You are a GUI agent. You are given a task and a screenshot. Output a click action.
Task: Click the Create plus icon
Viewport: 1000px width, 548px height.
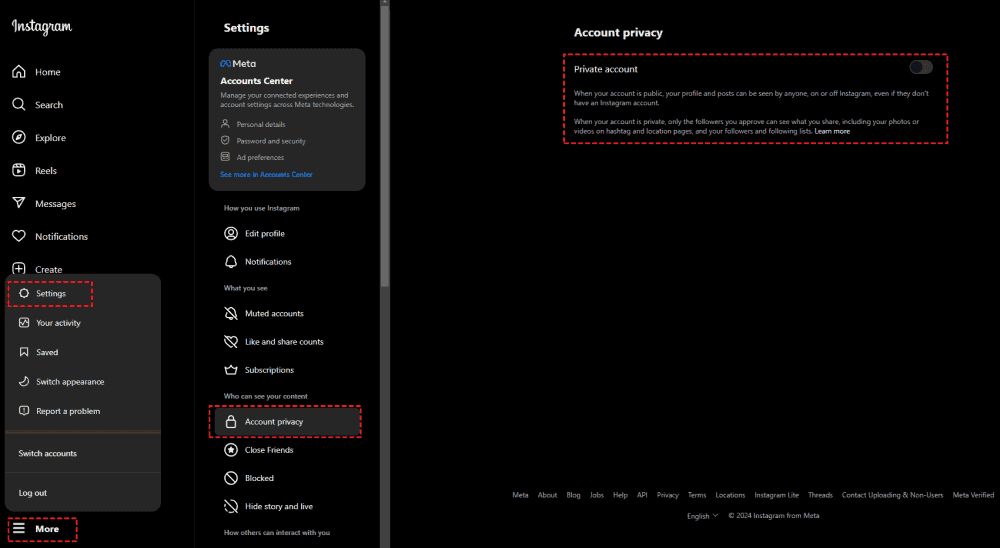19,269
